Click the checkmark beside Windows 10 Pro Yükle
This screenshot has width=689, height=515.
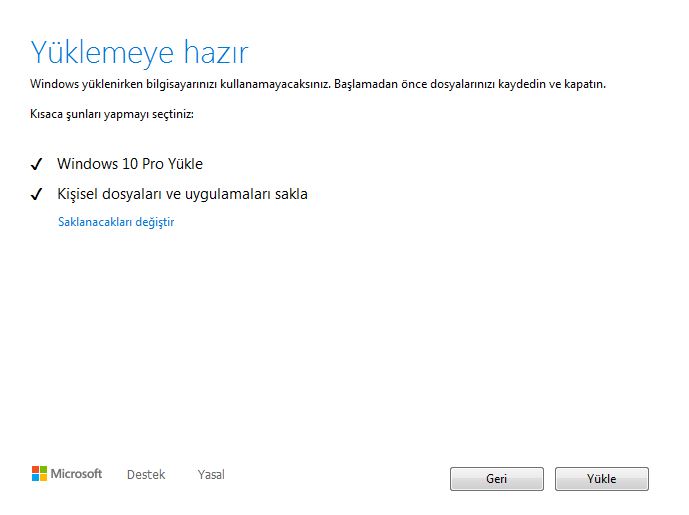pos(36,164)
